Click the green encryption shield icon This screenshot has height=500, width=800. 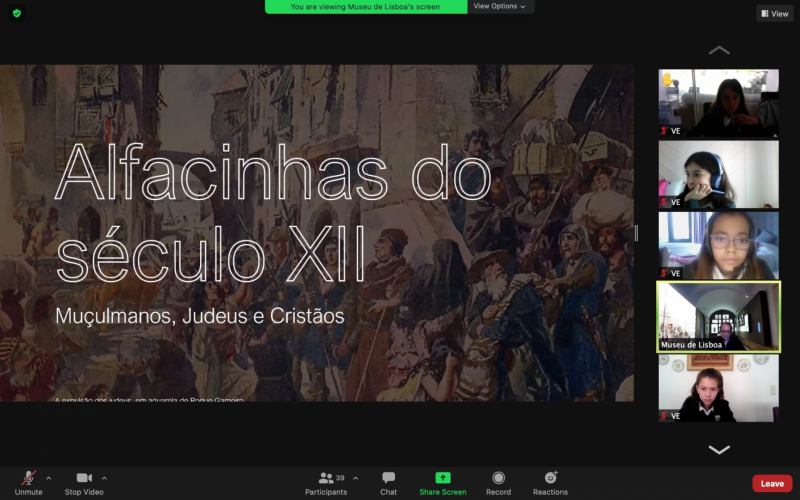click(17, 13)
